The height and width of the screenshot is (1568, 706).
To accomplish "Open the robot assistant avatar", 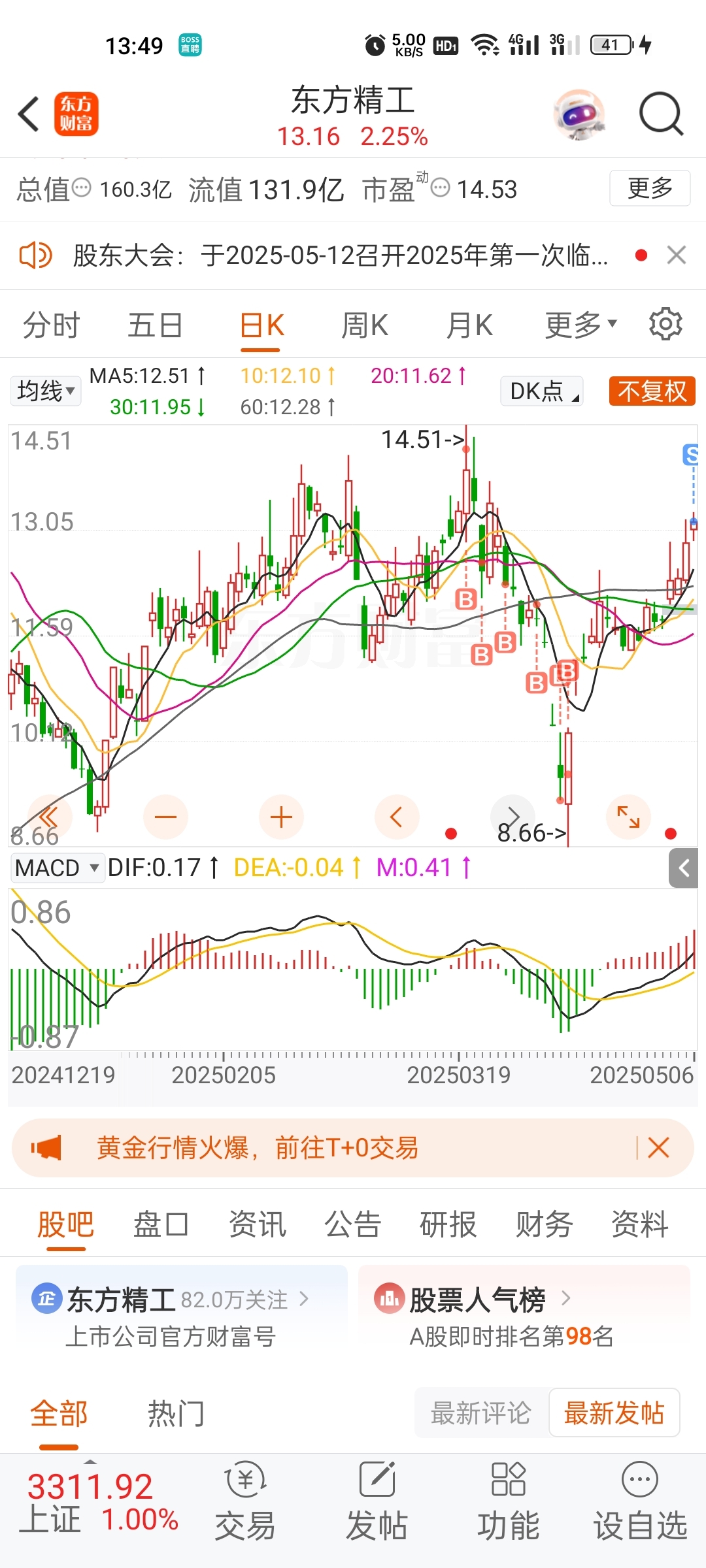I will 579,114.
